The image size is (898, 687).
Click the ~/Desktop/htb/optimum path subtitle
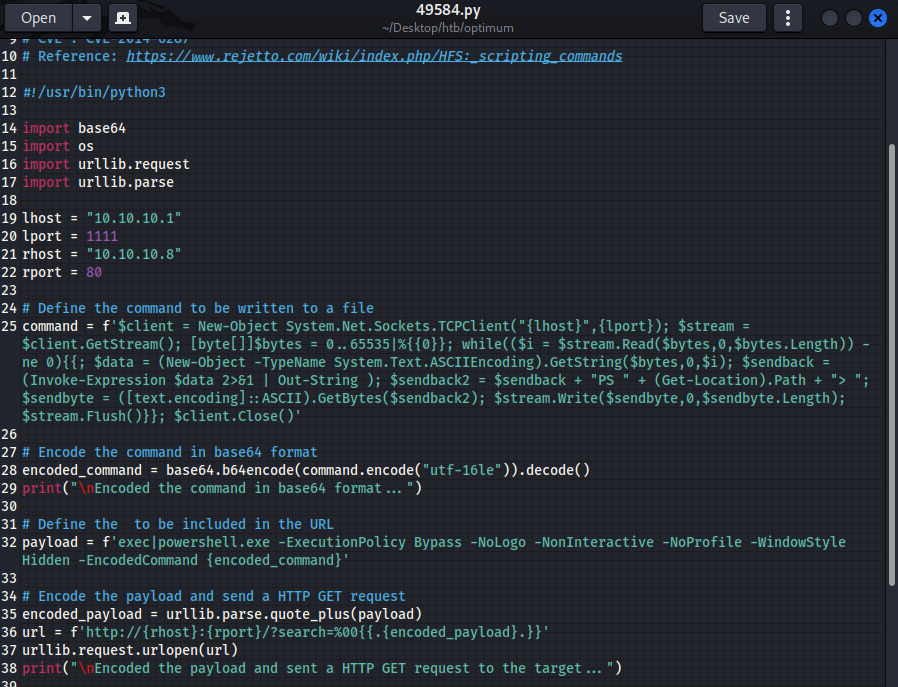(x=448, y=27)
